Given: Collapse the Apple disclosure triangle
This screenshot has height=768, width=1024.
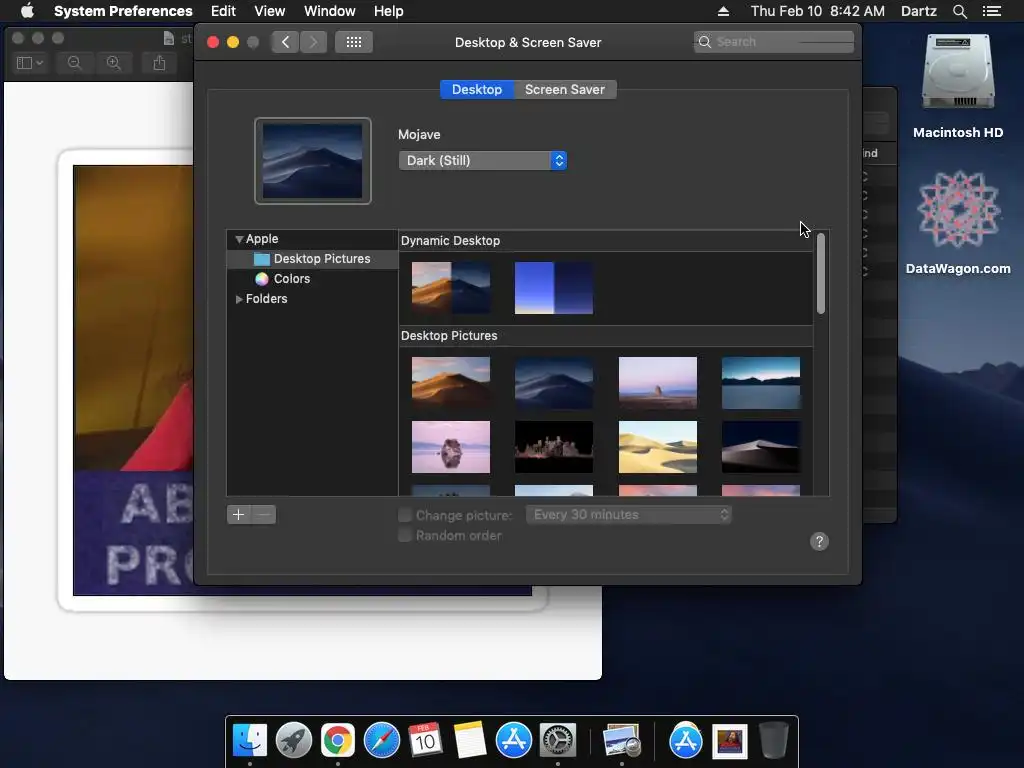Looking at the screenshot, I should [x=239, y=240].
